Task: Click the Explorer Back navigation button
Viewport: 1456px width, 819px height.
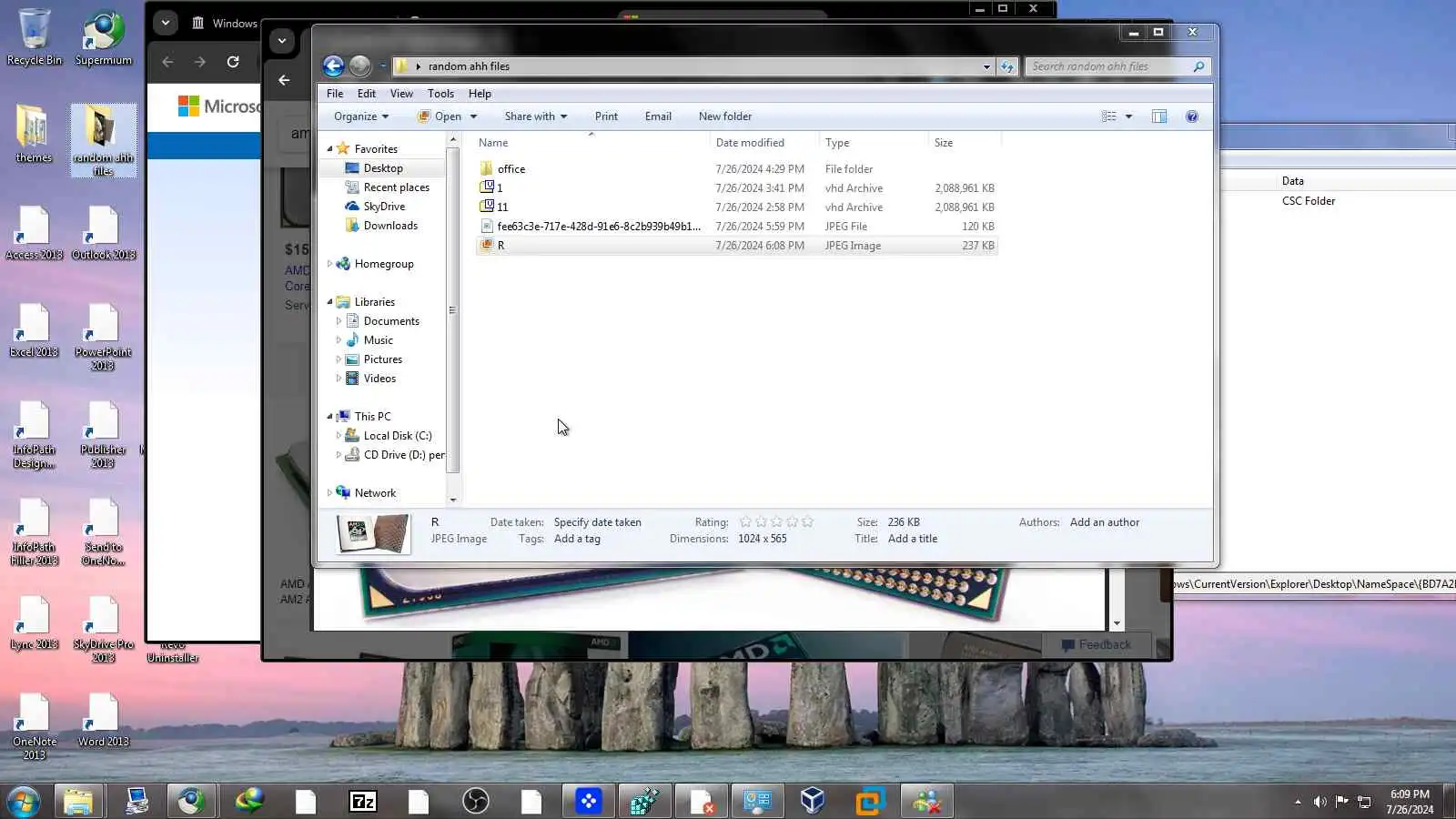Action: coord(333,66)
